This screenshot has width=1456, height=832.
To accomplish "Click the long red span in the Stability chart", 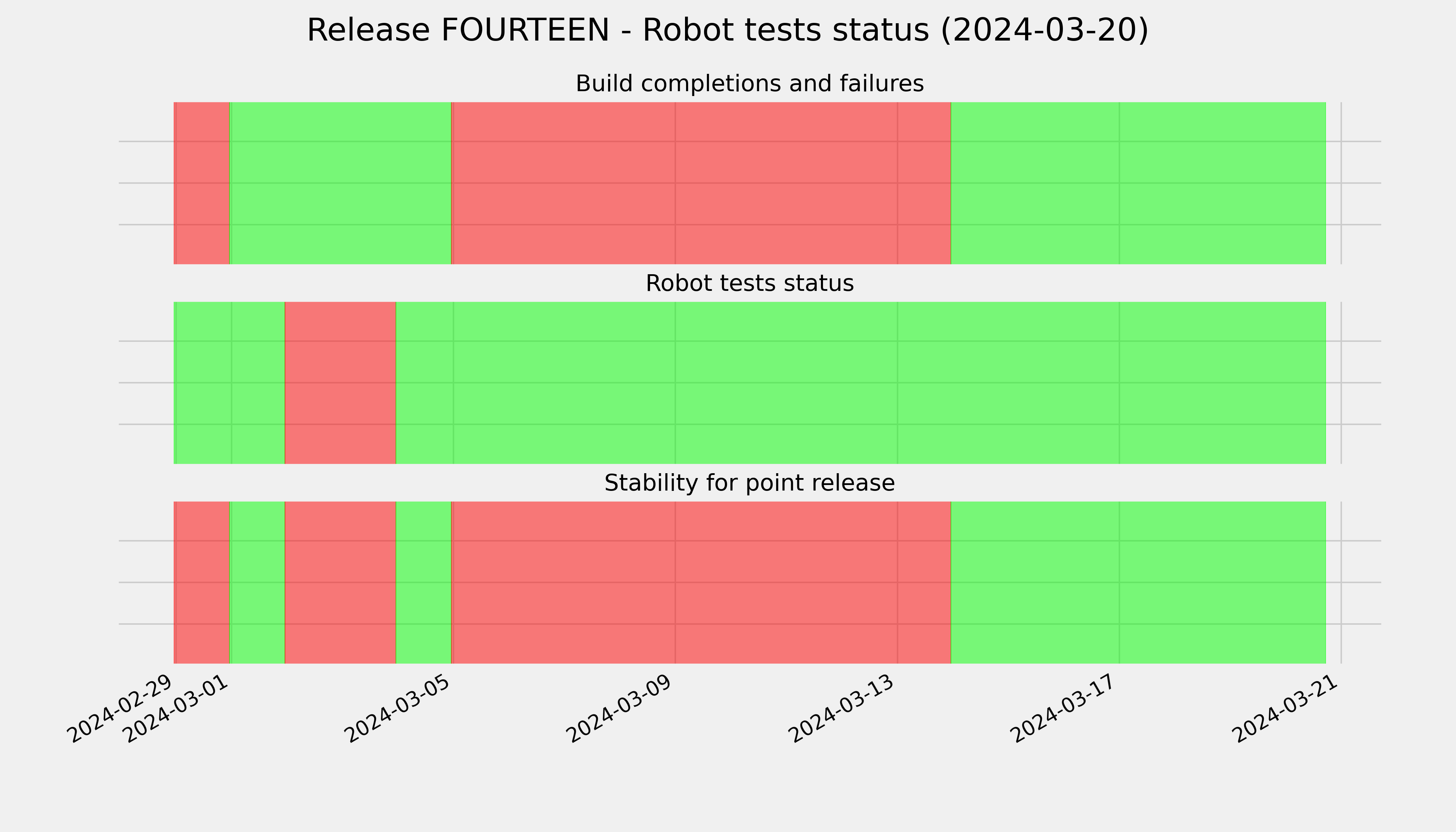I will [701, 582].
